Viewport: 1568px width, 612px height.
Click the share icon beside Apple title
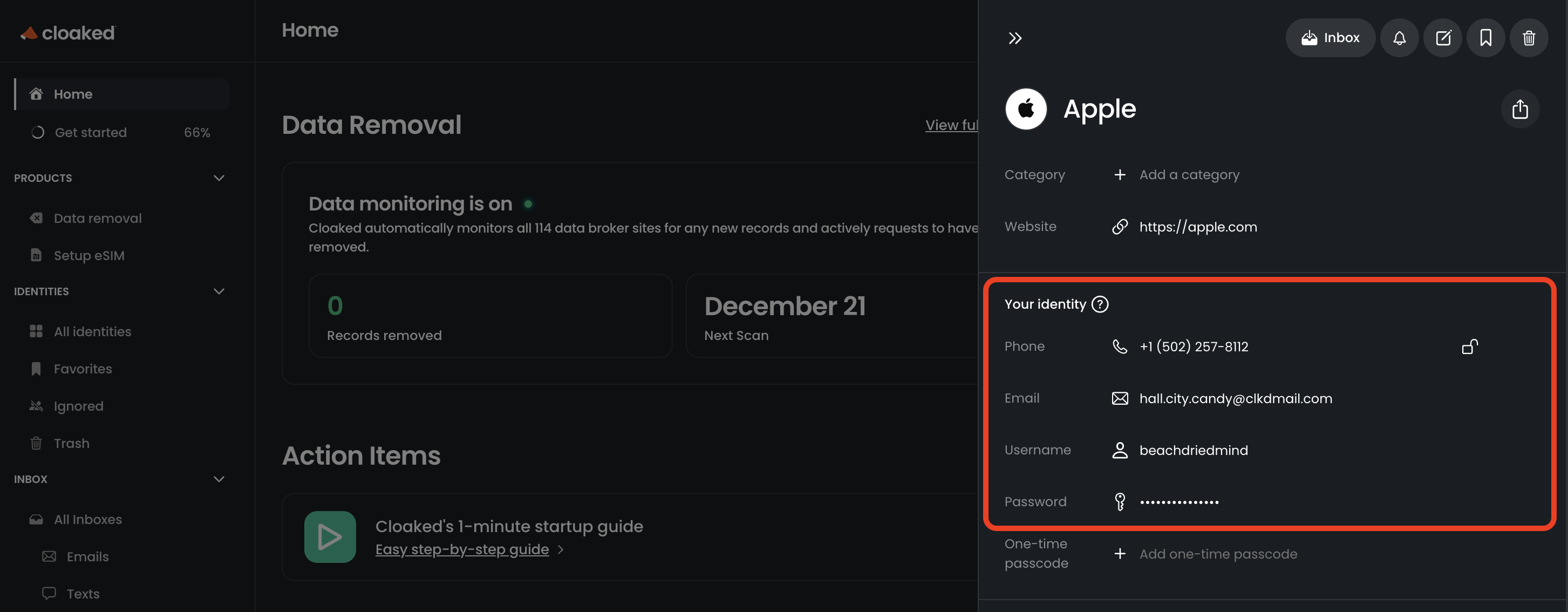click(x=1520, y=109)
